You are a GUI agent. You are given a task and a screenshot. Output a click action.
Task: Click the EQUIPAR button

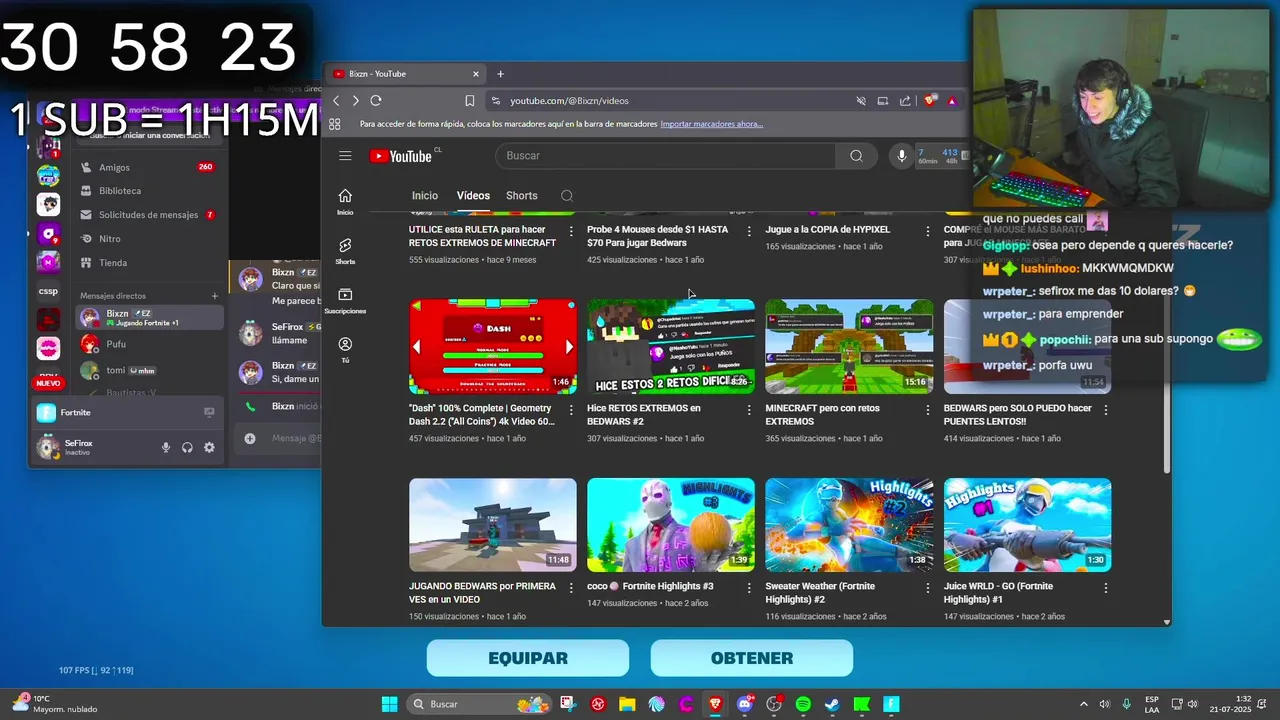tap(528, 658)
